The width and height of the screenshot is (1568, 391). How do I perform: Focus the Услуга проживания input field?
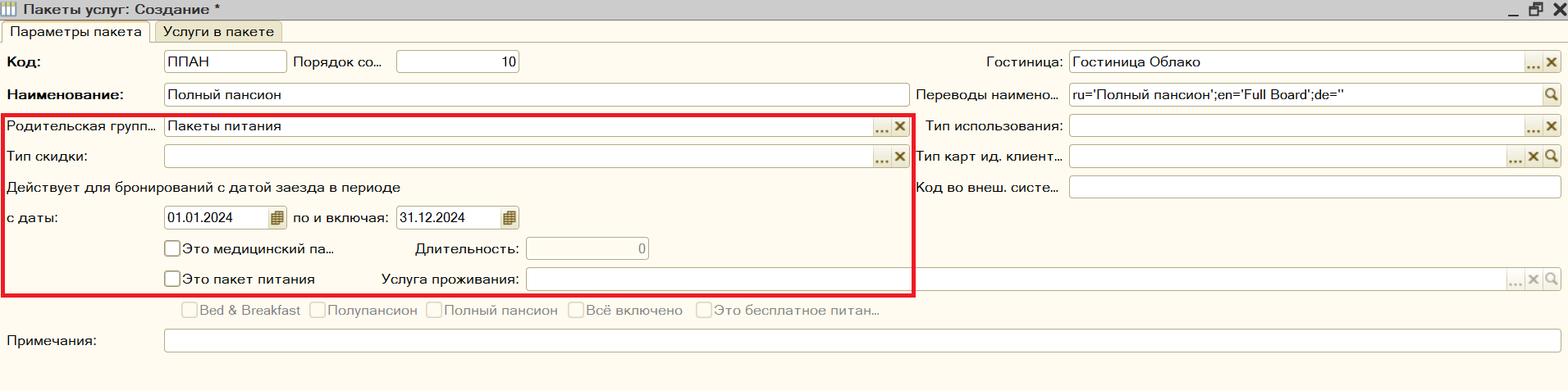[x=1016, y=280]
